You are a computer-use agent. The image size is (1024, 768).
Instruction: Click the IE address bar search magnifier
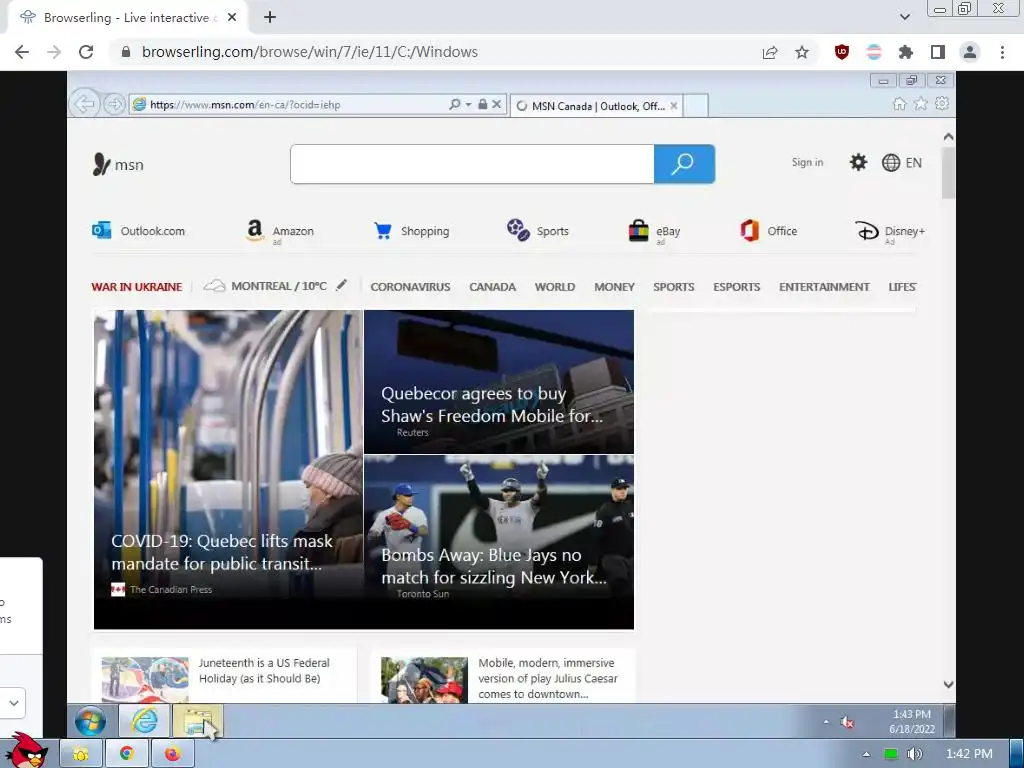coord(455,104)
